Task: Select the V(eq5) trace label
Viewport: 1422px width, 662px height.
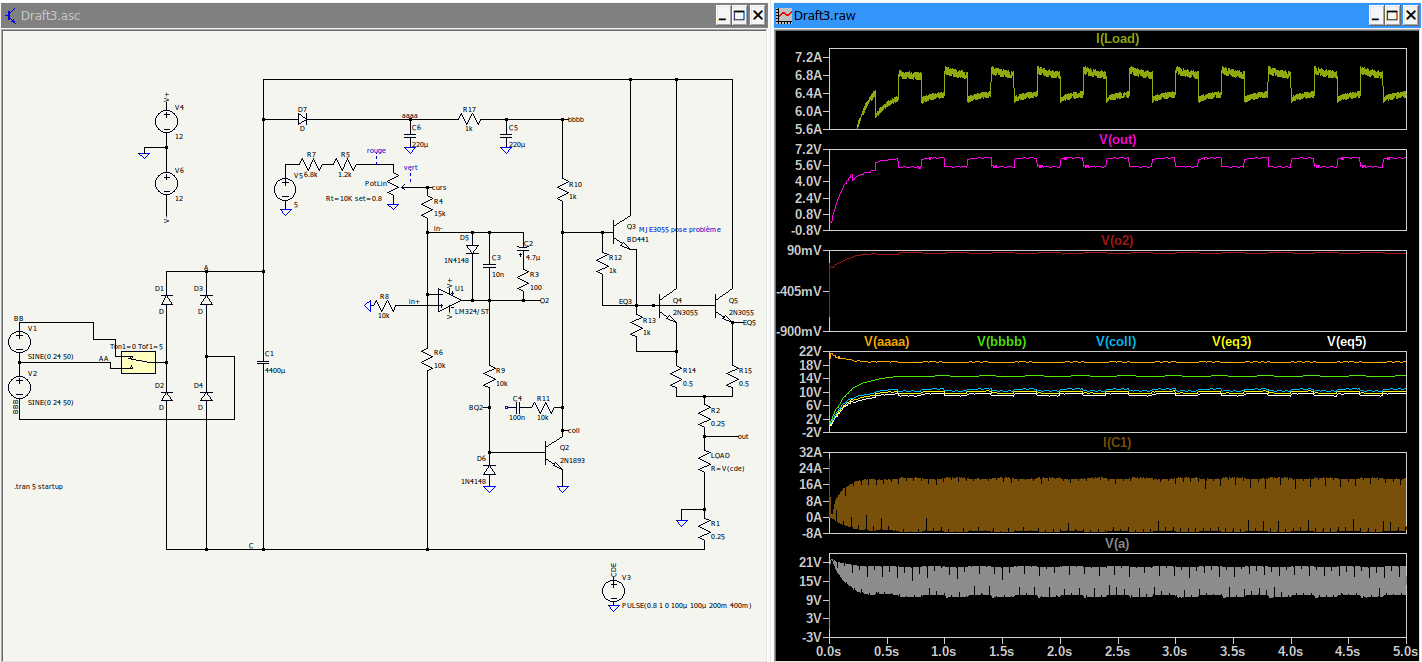Action: pyautogui.click(x=1346, y=341)
